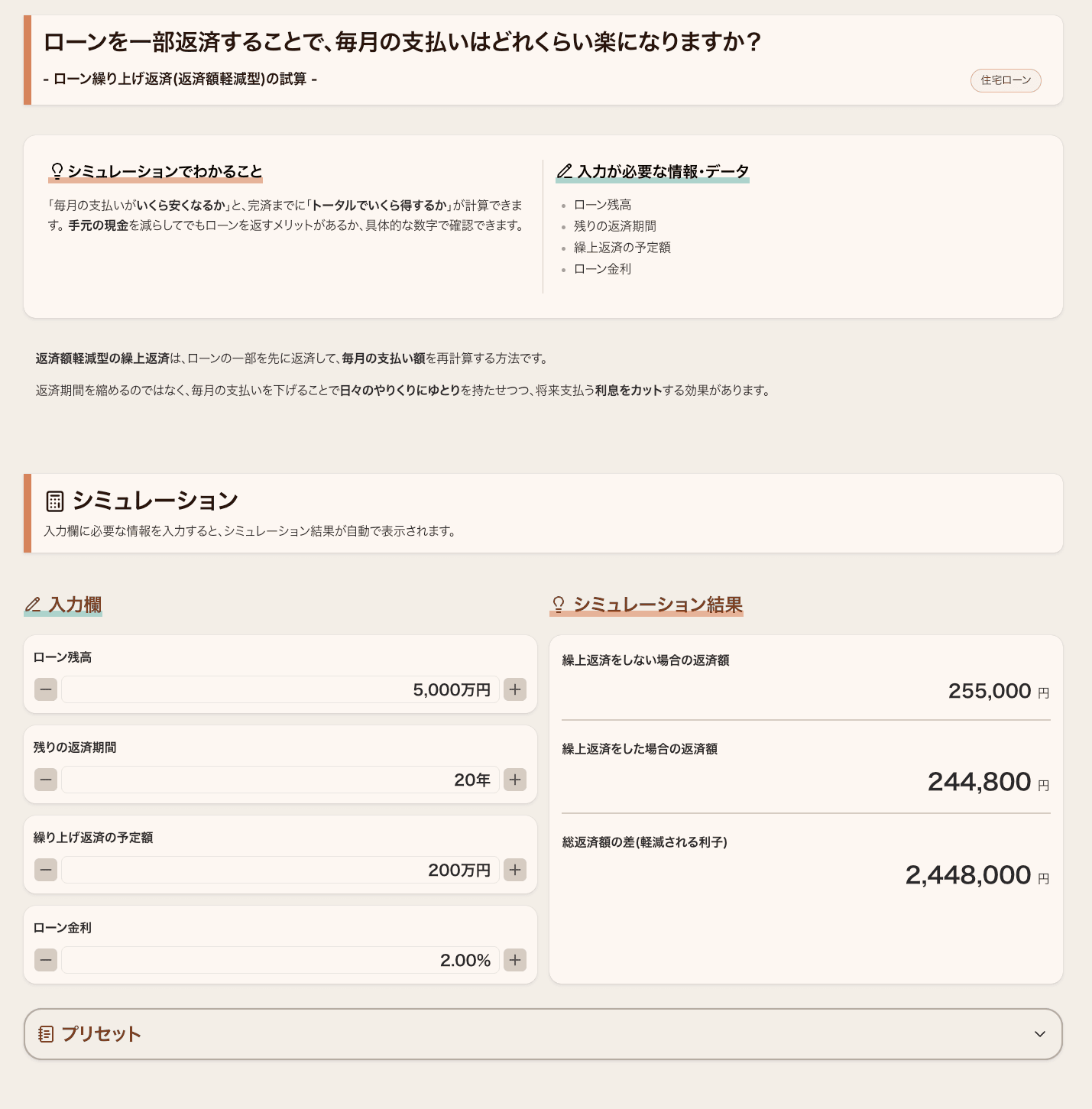Lower the ローン金利 rate with minus

pos(46,960)
